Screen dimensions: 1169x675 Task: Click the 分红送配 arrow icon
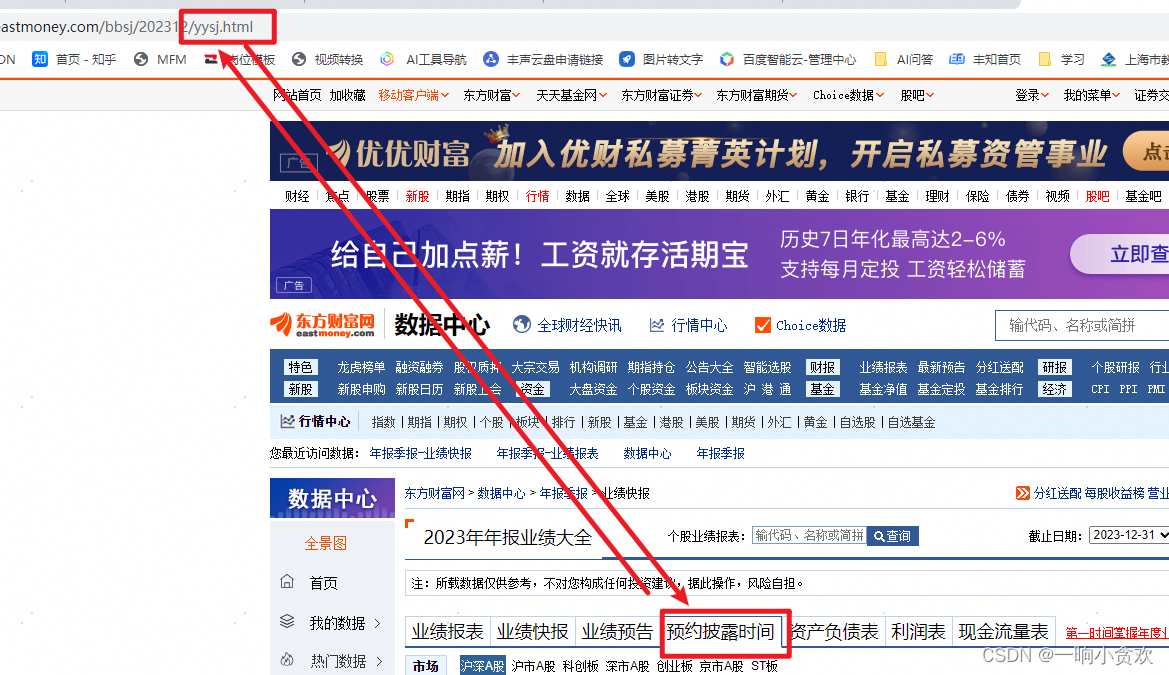(1023, 493)
